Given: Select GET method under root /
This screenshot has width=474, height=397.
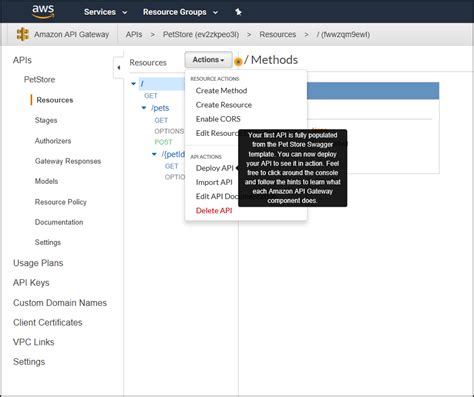Looking at the screenshot, I should click(151, 96).
